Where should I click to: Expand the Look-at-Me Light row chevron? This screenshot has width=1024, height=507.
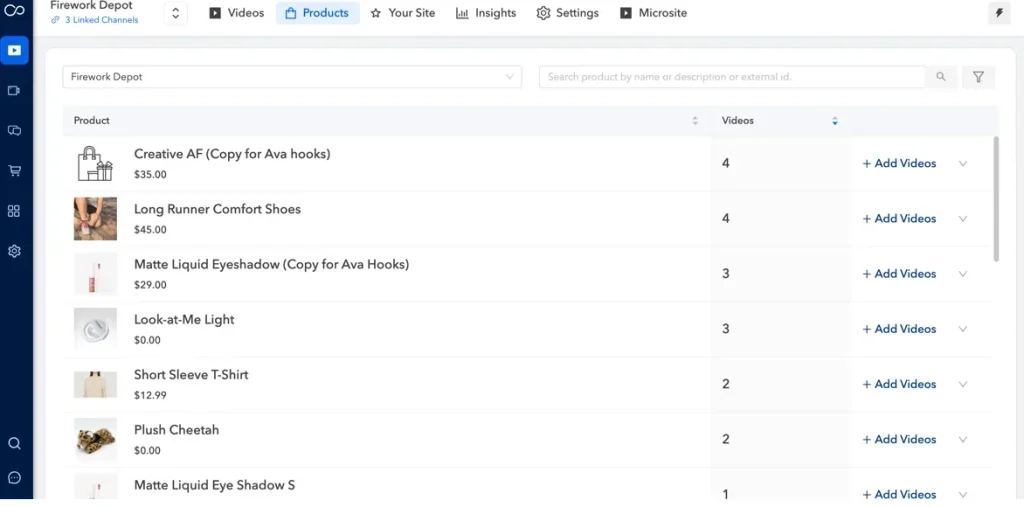tap(963, 329)
